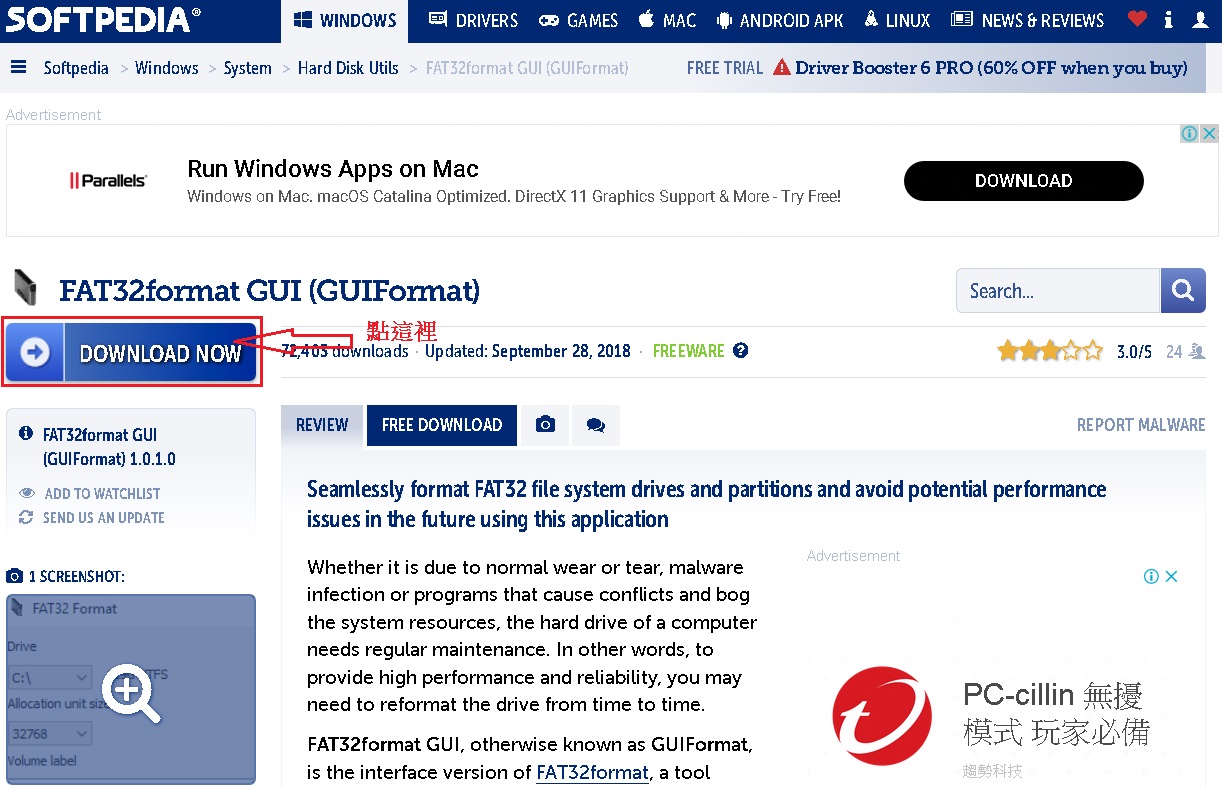
Task: Click the camera icon by 1 SCREENSHOT
Action: pyautogui.click(x=14, y=576)
